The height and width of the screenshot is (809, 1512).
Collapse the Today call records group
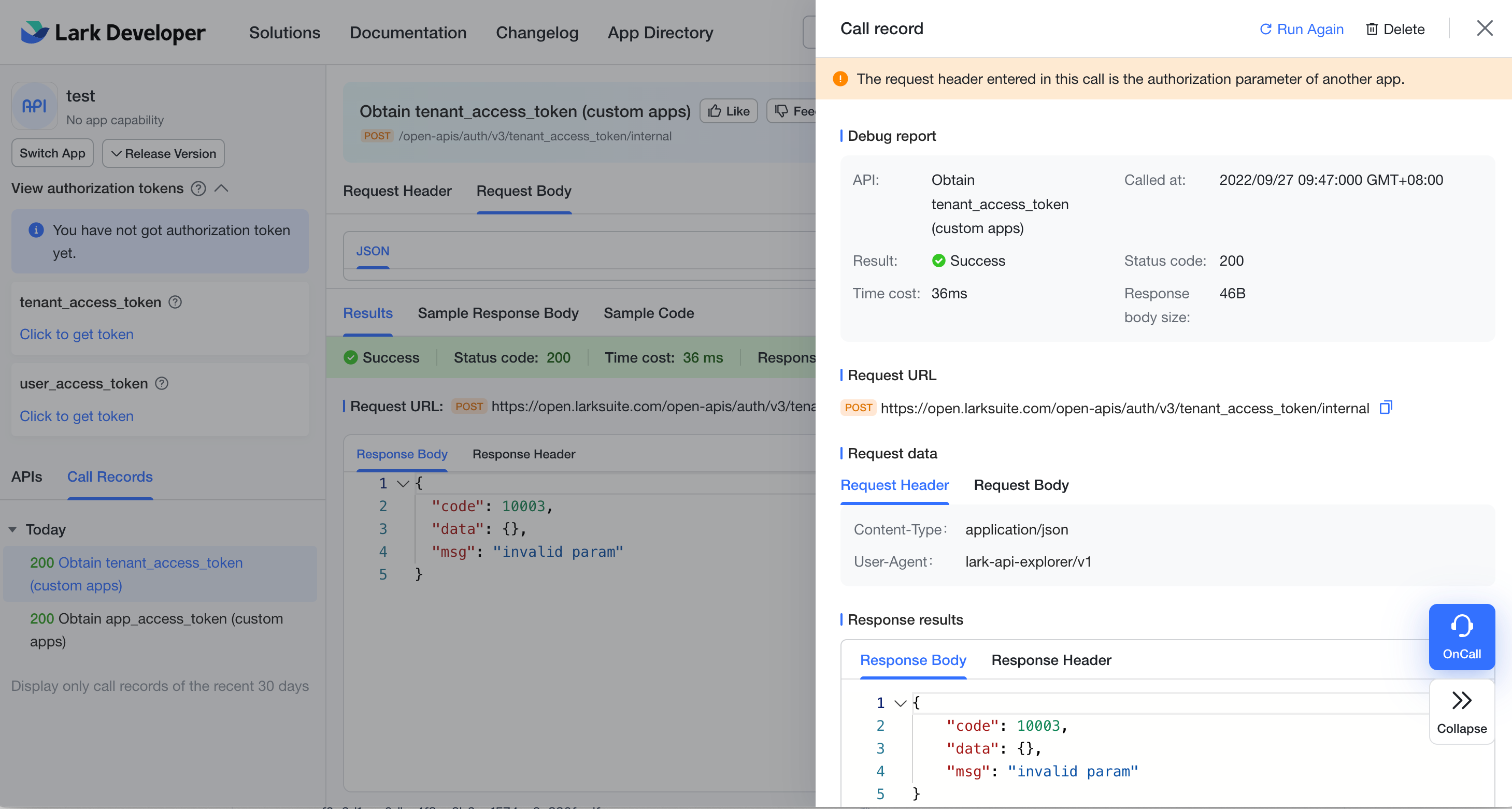(12, 530)
